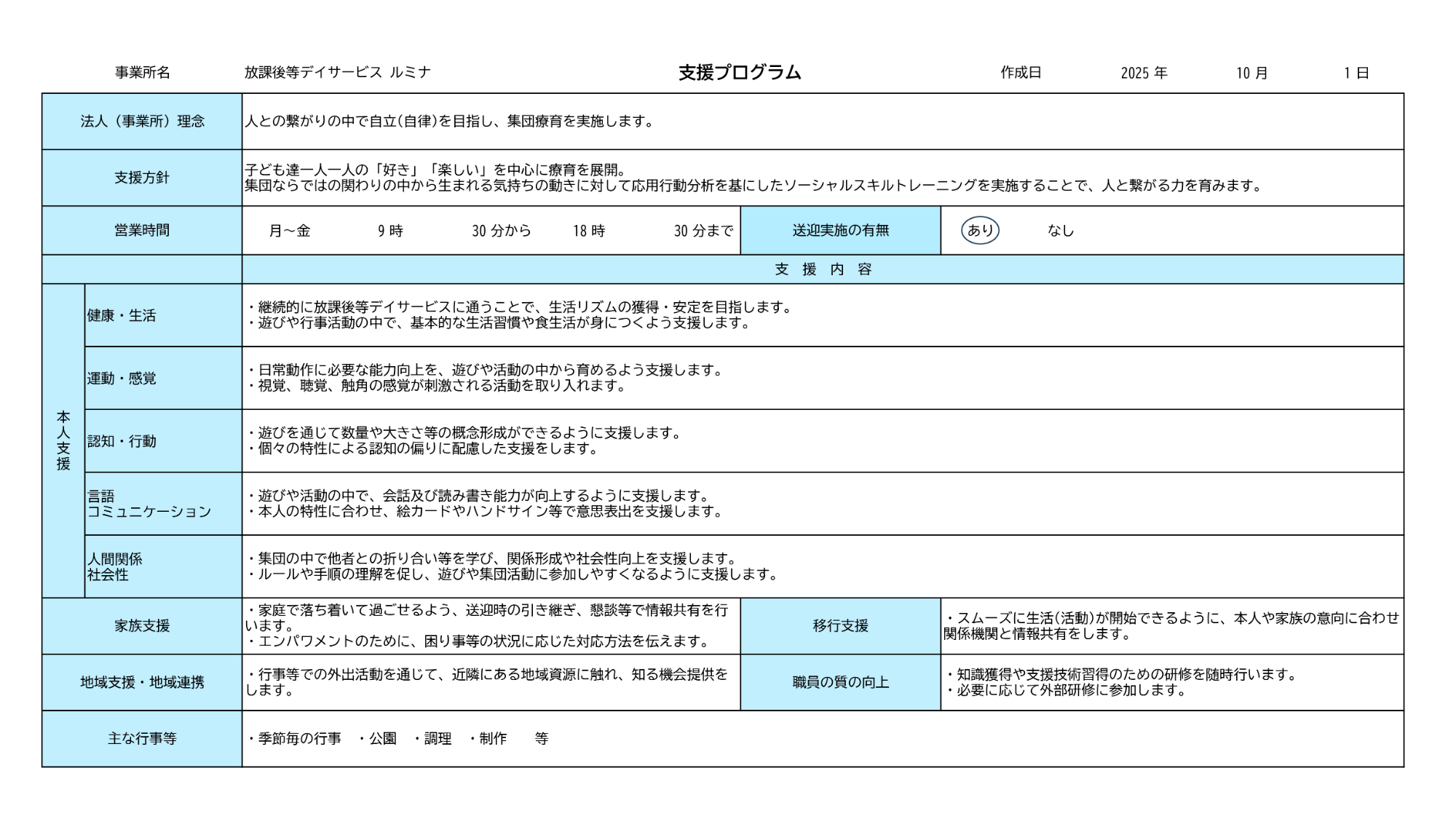1456x819 pixels.
Task: Select the circled あり option
Action: [x=980, y=231]
